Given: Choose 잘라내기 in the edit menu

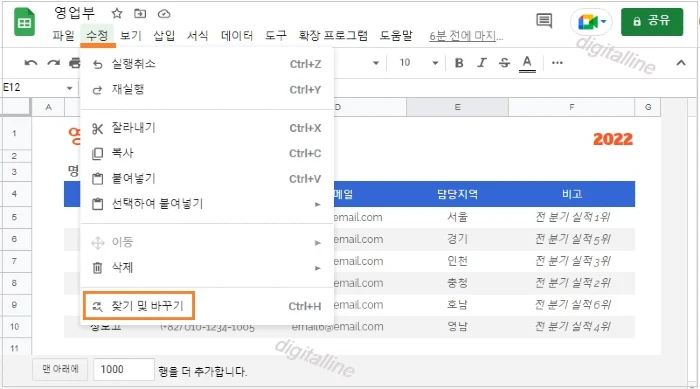Looking at the screenshot, I should [207, 128].
